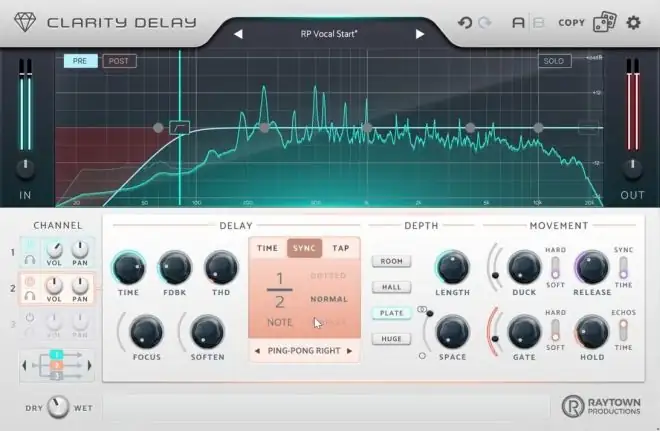
Task: Select the POST analyzer tab
Action: (119, 61)
